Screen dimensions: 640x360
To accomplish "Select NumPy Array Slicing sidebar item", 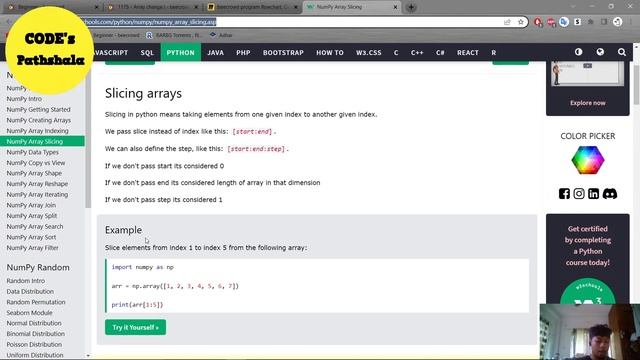I will [x=42, y=141].
